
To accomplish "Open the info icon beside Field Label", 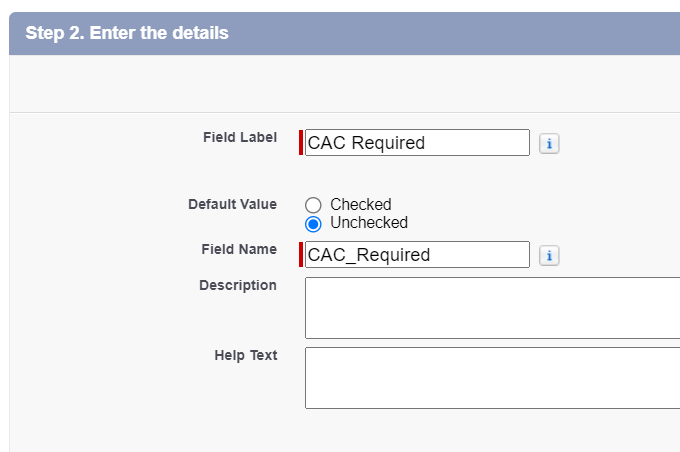I will tap(549, 144).
